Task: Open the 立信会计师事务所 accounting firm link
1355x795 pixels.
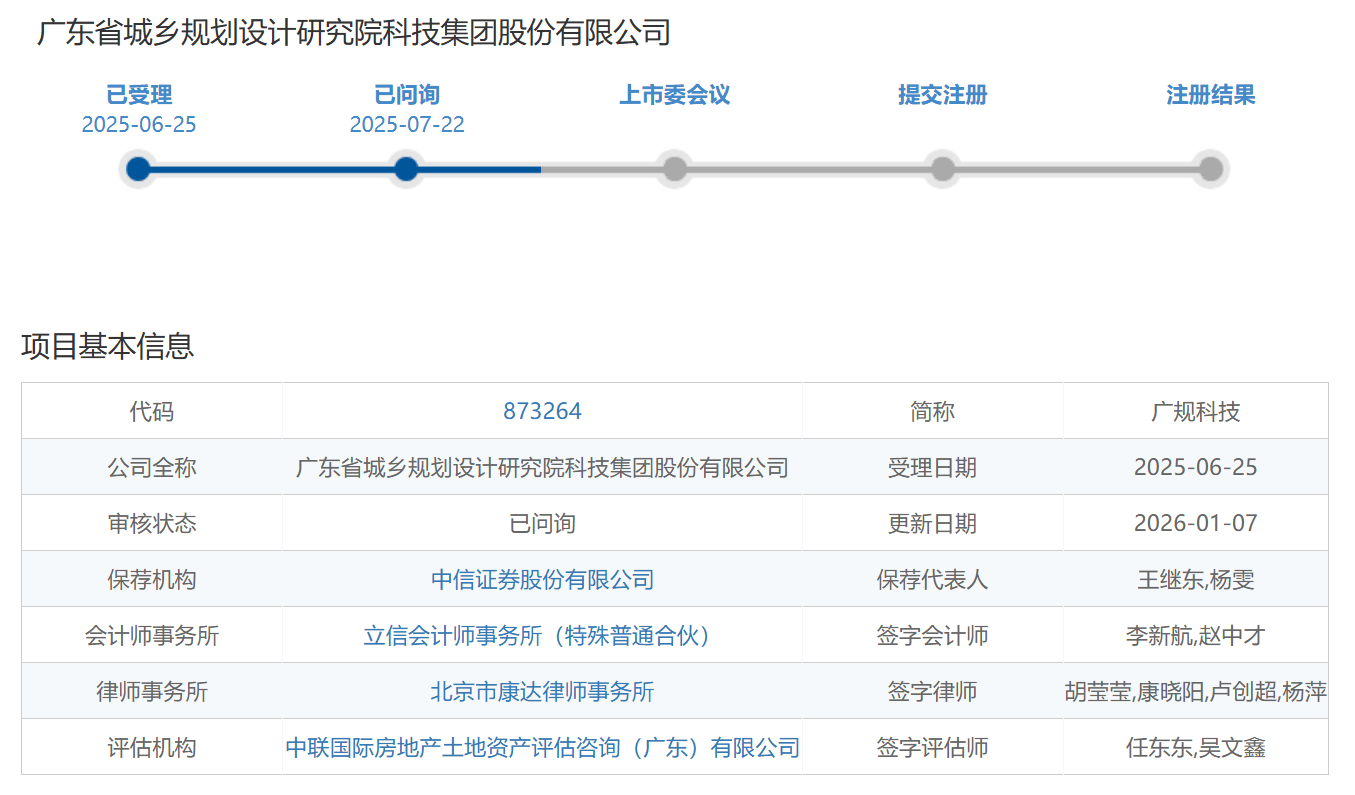Action: [x=542, y=635]
